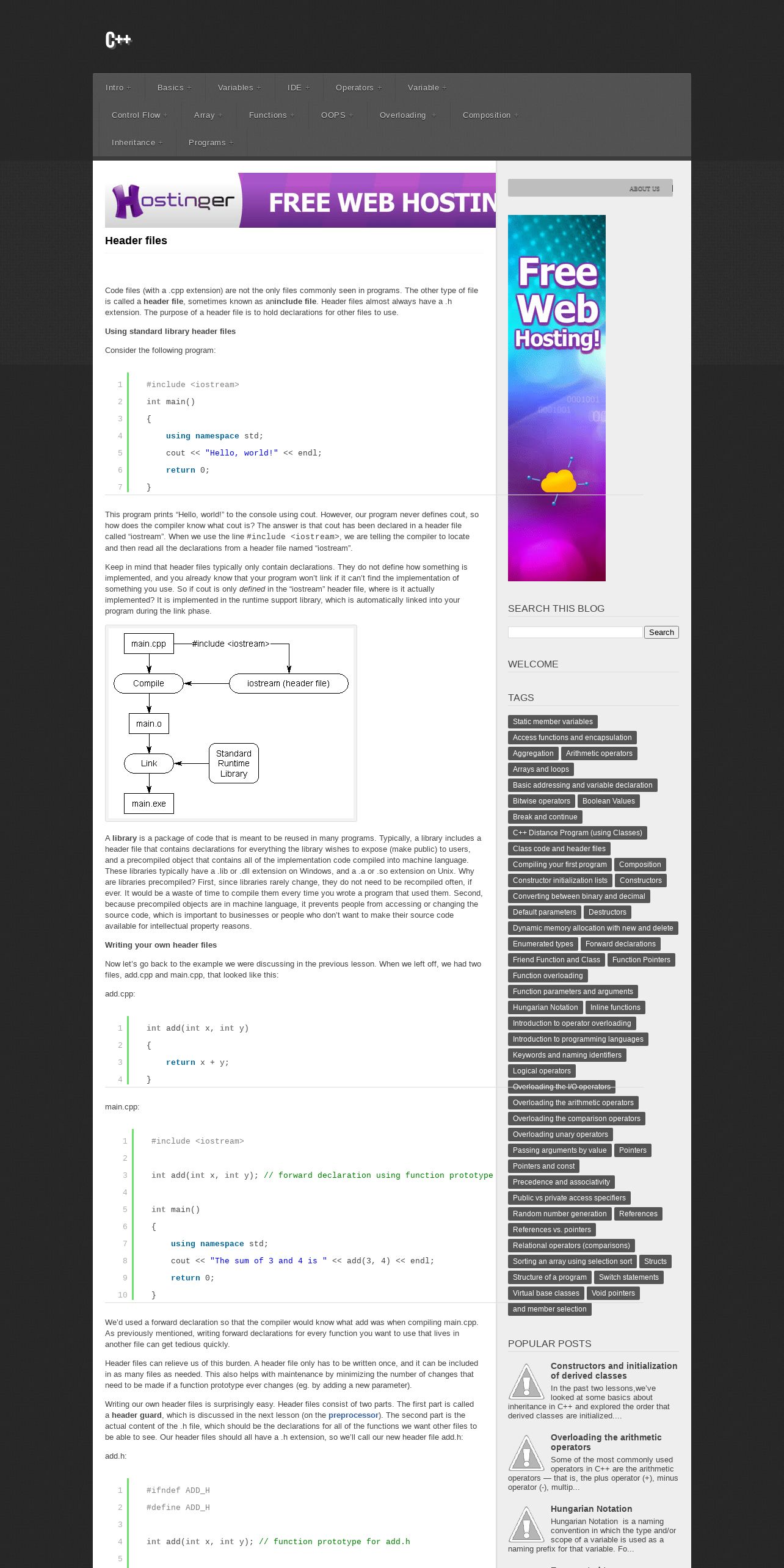Open the Inheritance menu item
Image resolution: width=784 pixels, height=1568 pixels.
click(137, 142)
